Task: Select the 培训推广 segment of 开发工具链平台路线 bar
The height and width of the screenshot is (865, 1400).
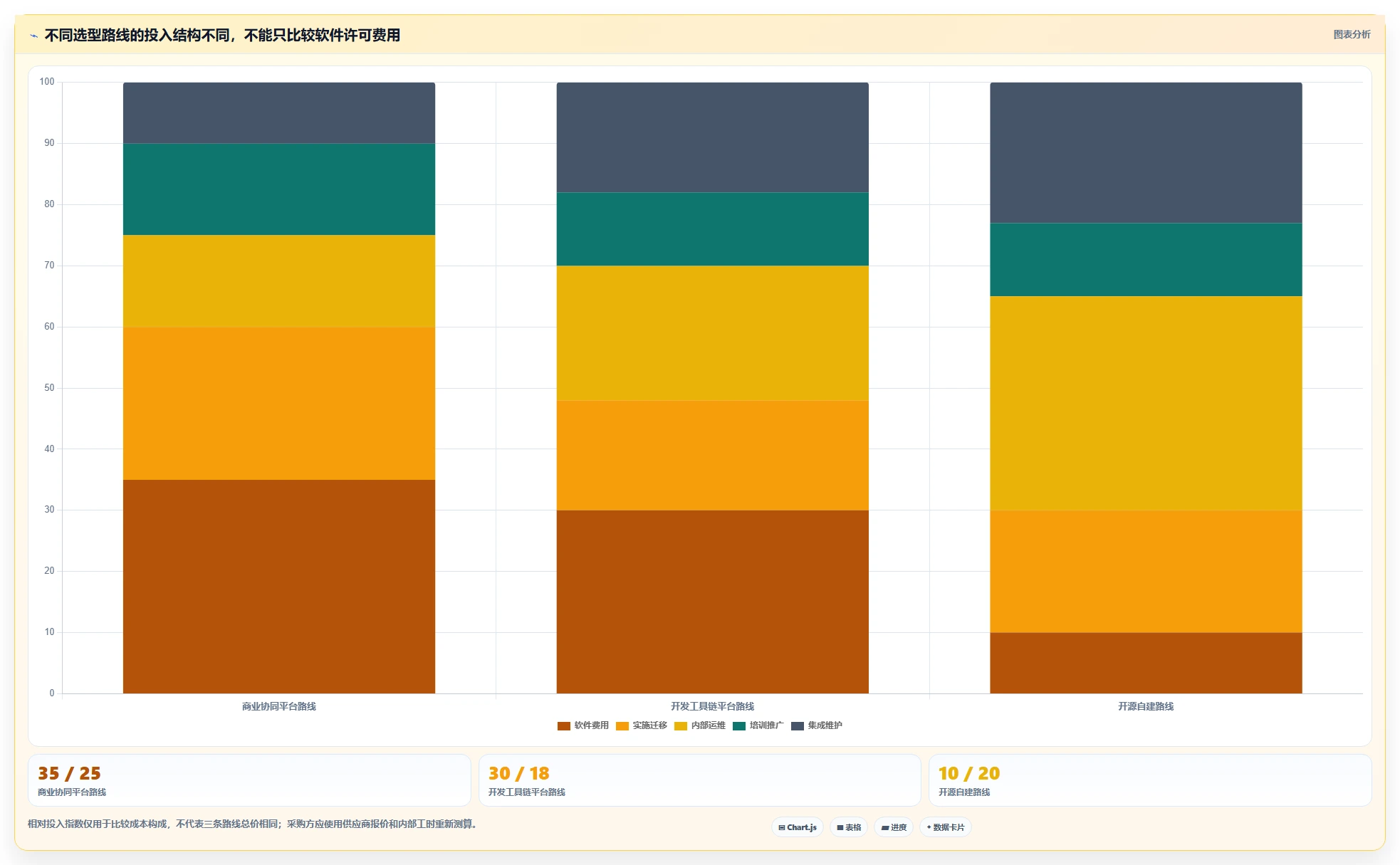Action: click(712, 229)
